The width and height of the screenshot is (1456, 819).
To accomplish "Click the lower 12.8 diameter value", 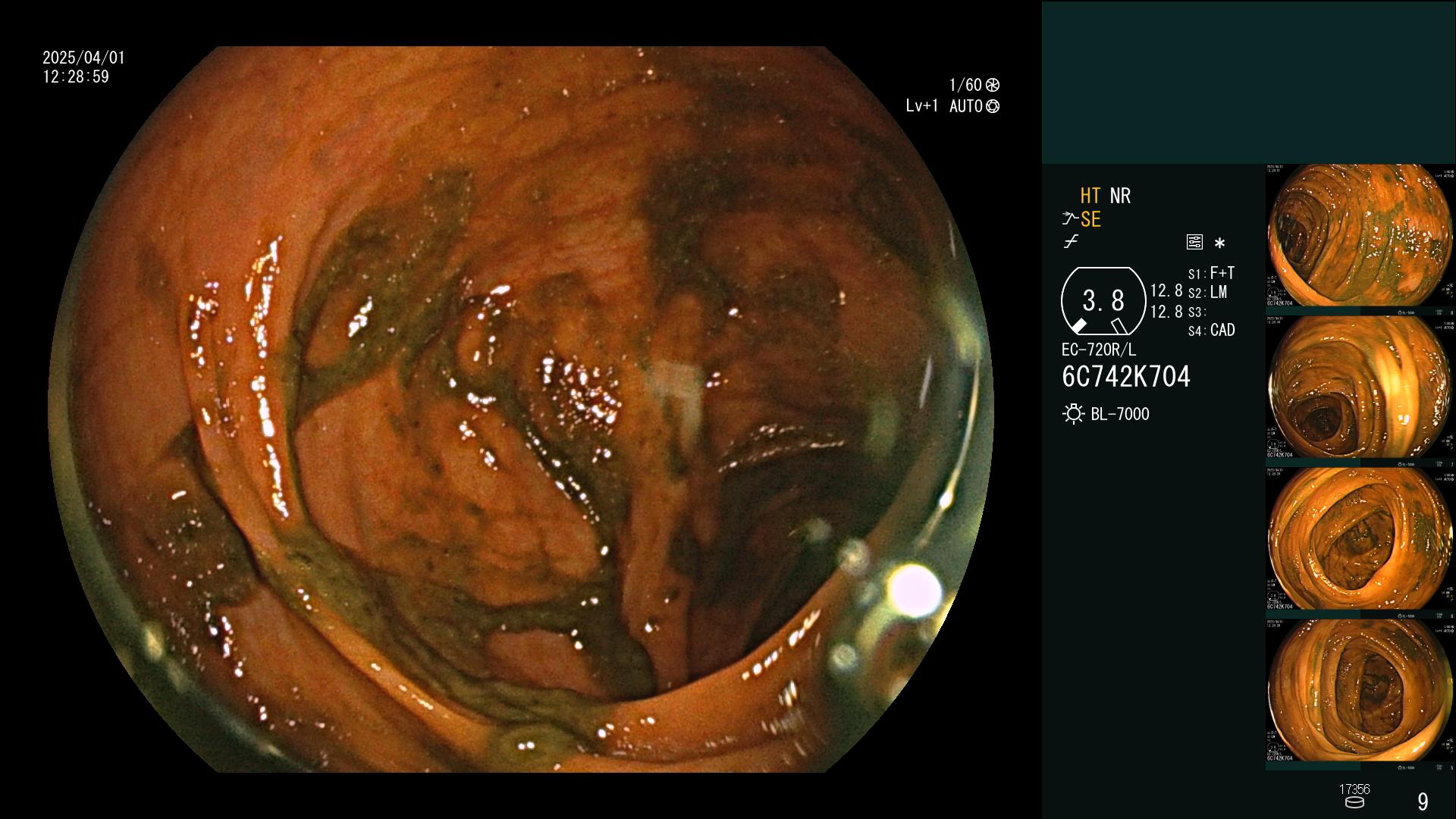I will coord(1166,312).
